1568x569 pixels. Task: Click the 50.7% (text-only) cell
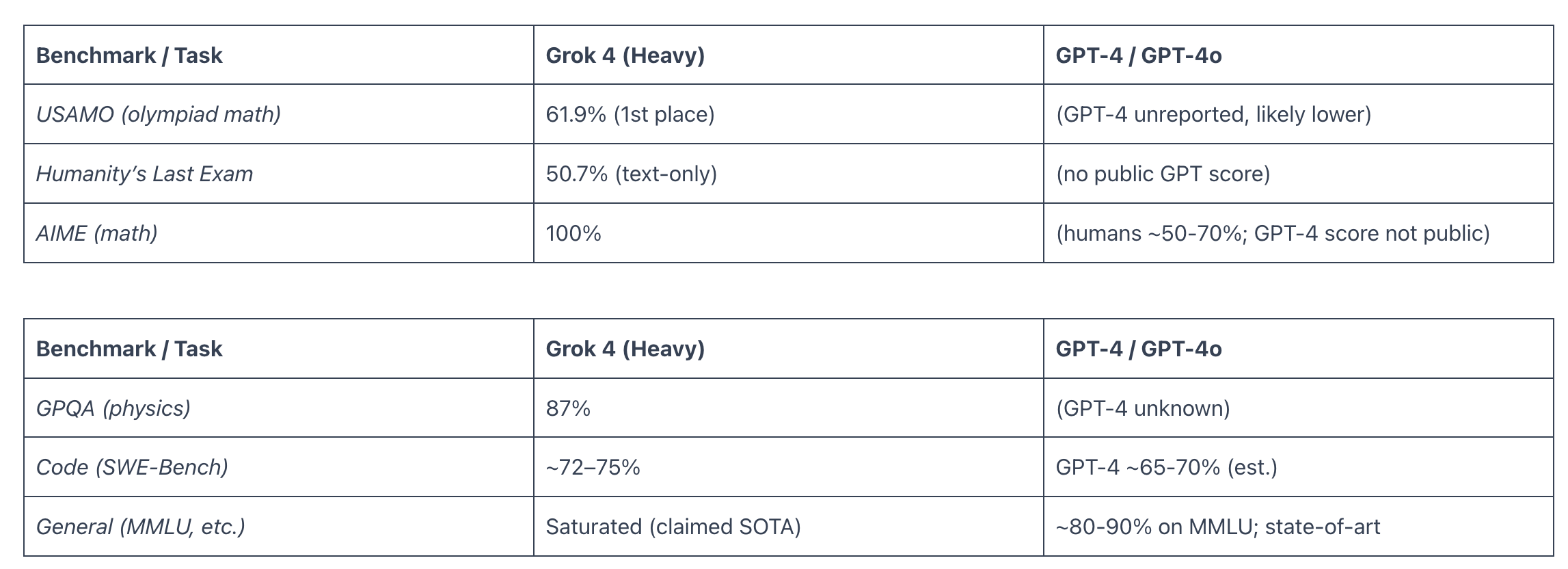789,174
